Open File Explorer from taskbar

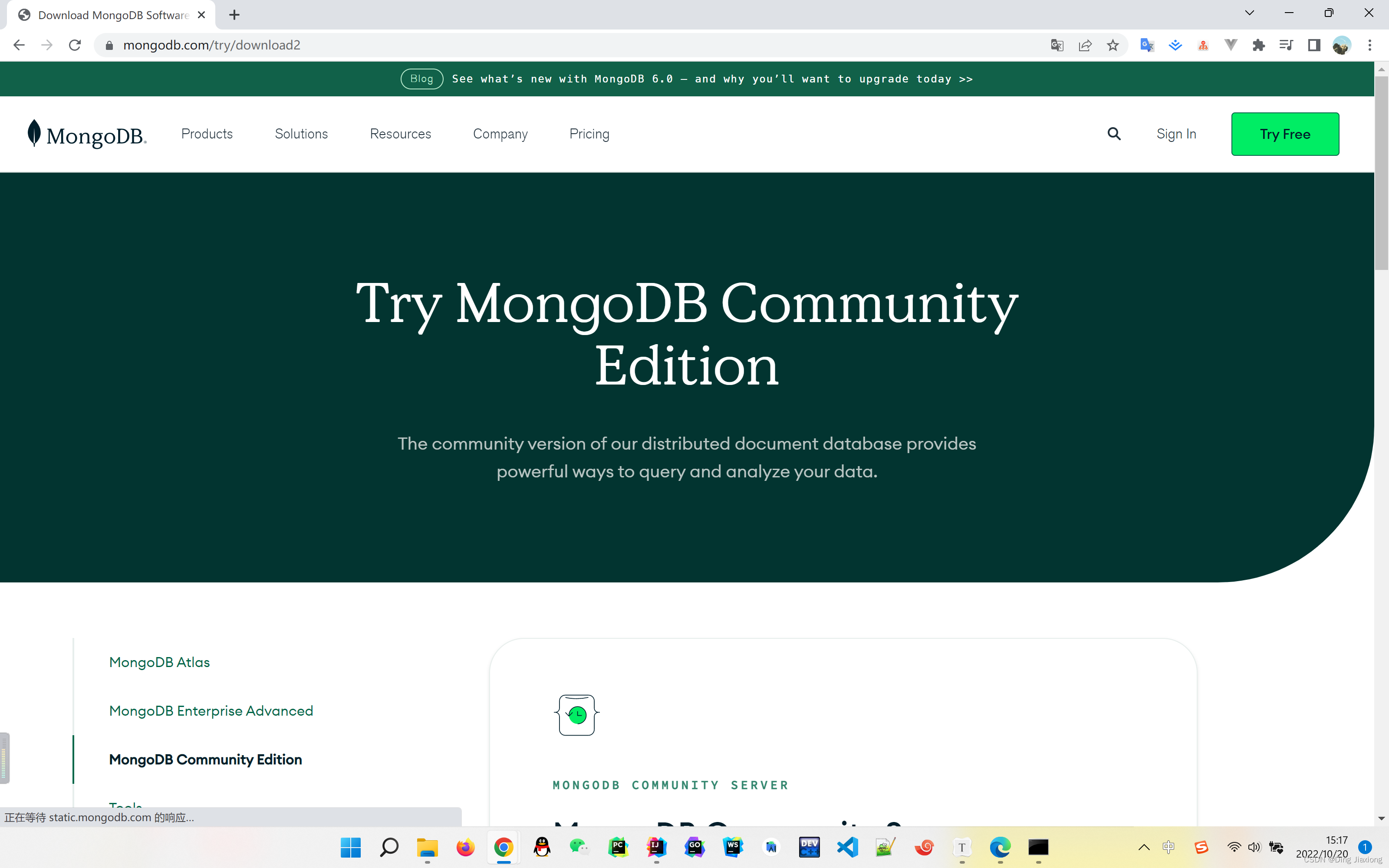click(427, 847)
